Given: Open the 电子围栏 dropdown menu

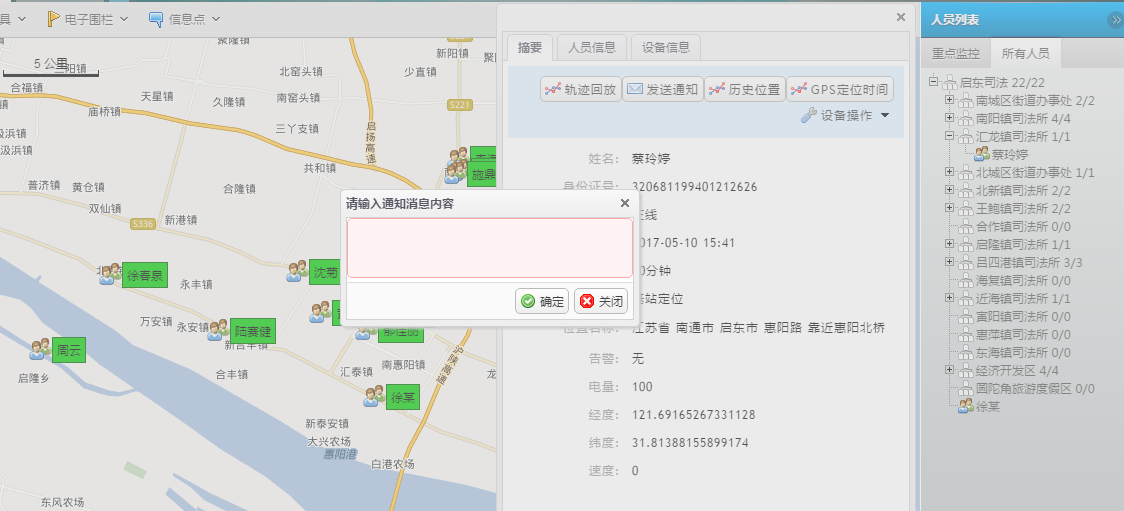Looking at the screenshot, I should coord(88,19).
